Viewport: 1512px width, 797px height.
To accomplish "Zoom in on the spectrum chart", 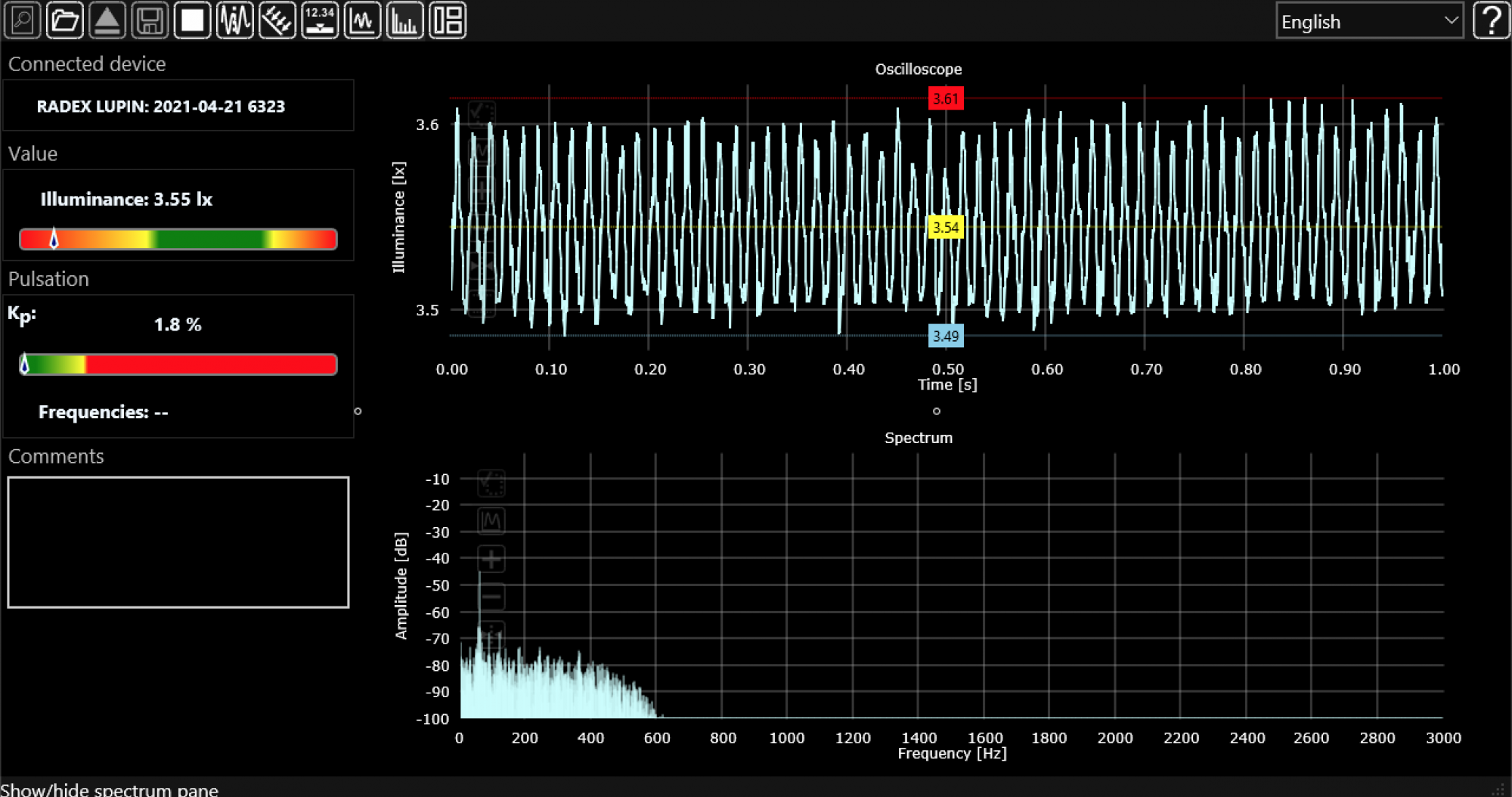I will [x=491, y=560].
